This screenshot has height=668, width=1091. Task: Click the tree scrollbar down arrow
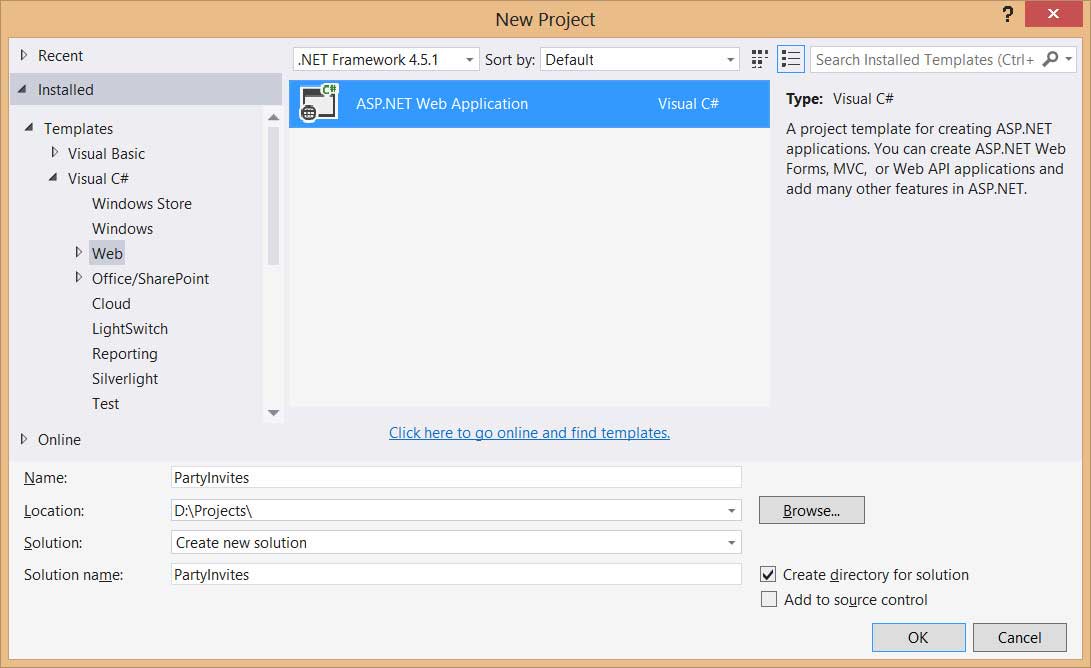pos(273,413)
